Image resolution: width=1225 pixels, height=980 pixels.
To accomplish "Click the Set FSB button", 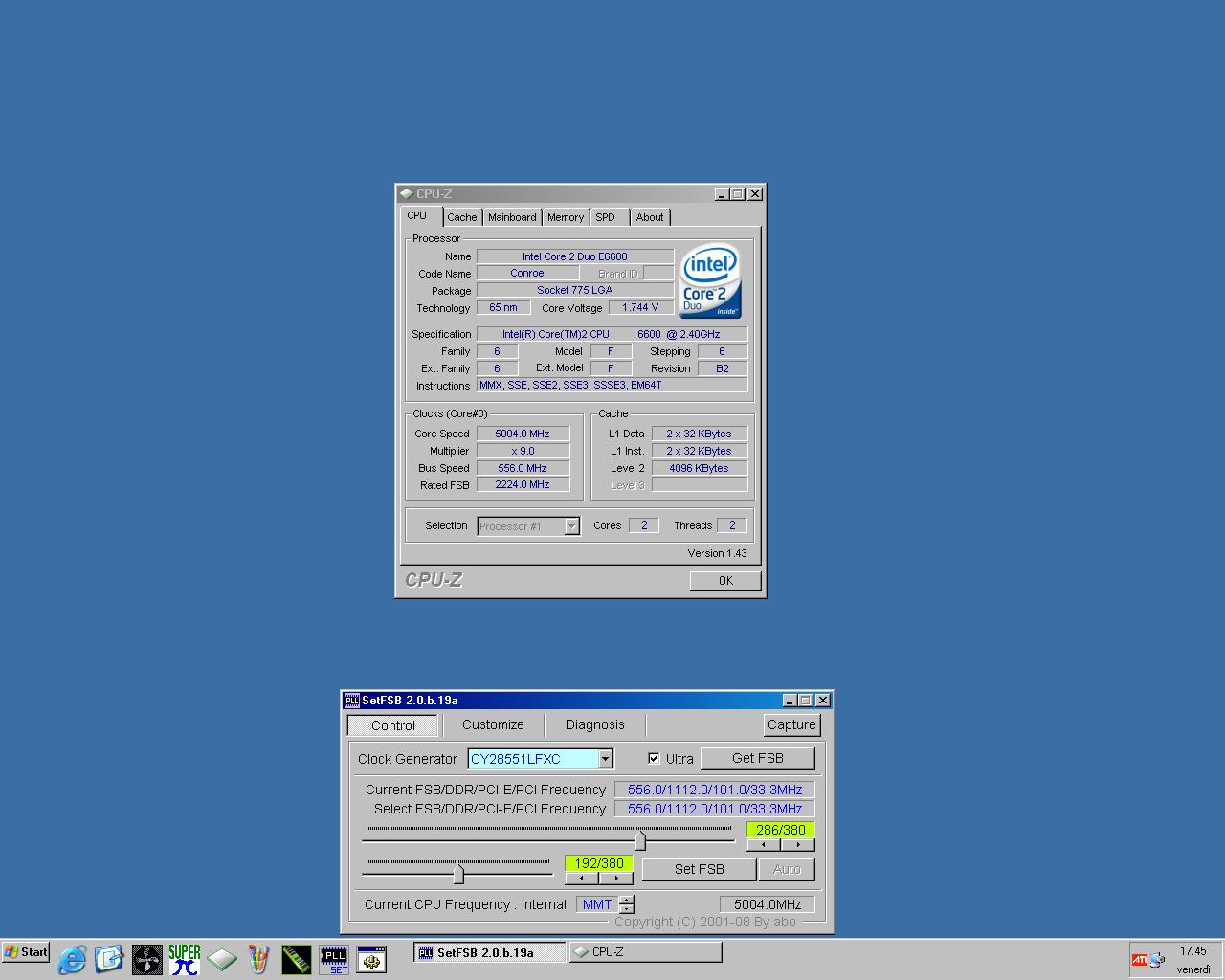I will 699,869.
